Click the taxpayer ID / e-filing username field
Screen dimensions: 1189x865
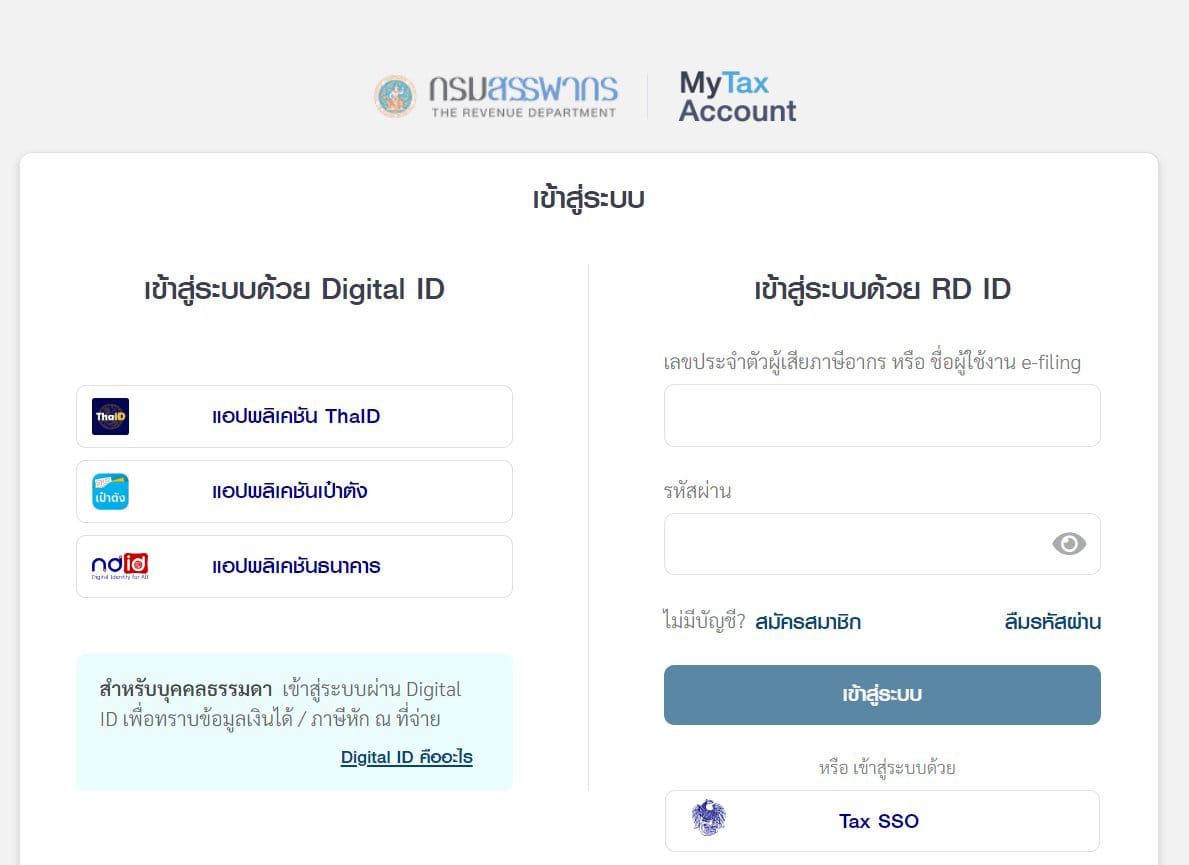pyautogui.click(x=881, y=415)
